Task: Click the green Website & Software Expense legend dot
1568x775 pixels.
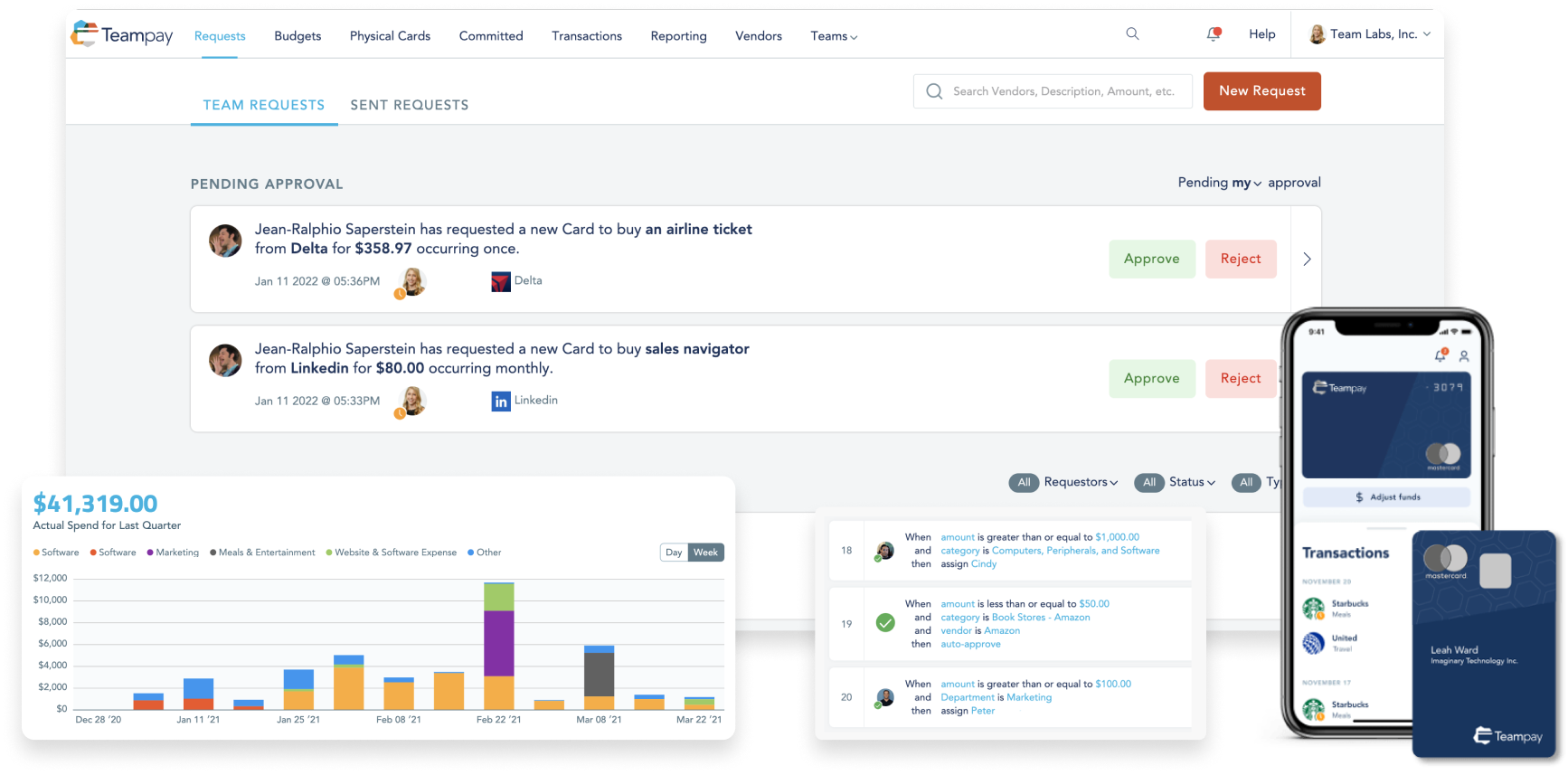Action: coord(329,553)
